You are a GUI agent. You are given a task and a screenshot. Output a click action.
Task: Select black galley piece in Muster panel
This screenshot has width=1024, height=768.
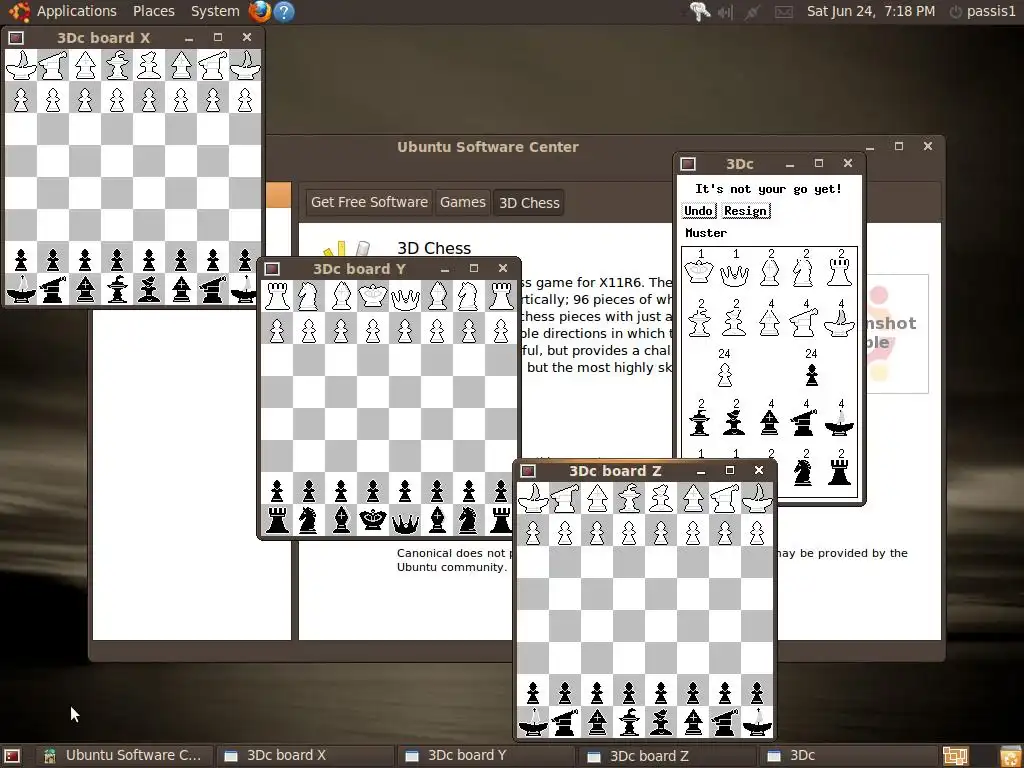click(840, 423)
